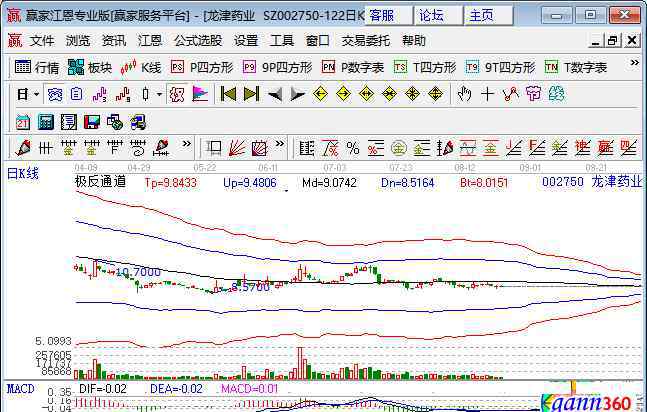Click the colored flag chart icon
The image size is (647, 412).
tap(200, 95)
